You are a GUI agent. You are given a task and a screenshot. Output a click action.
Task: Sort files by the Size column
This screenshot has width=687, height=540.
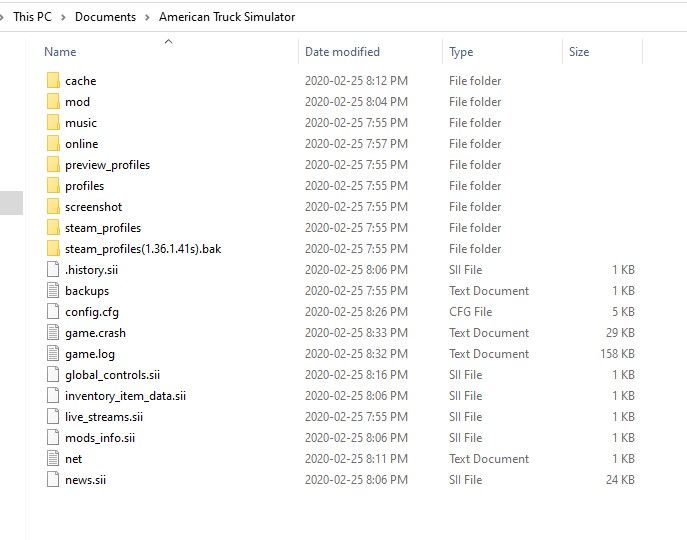(x=579, y=52)
